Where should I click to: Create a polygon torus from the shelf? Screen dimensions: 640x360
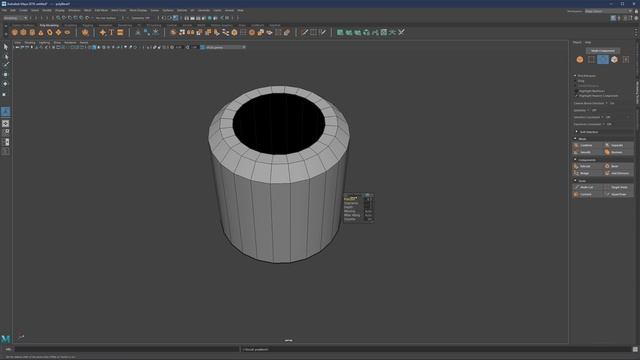[x=50, y=32]
